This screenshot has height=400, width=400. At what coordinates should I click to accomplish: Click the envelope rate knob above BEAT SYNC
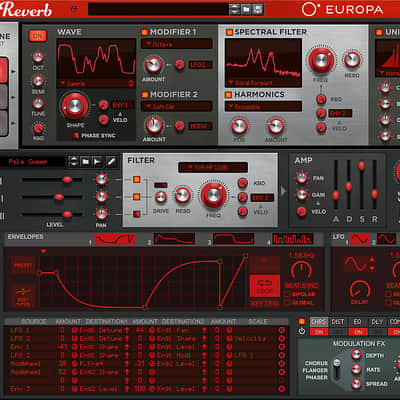301,270
